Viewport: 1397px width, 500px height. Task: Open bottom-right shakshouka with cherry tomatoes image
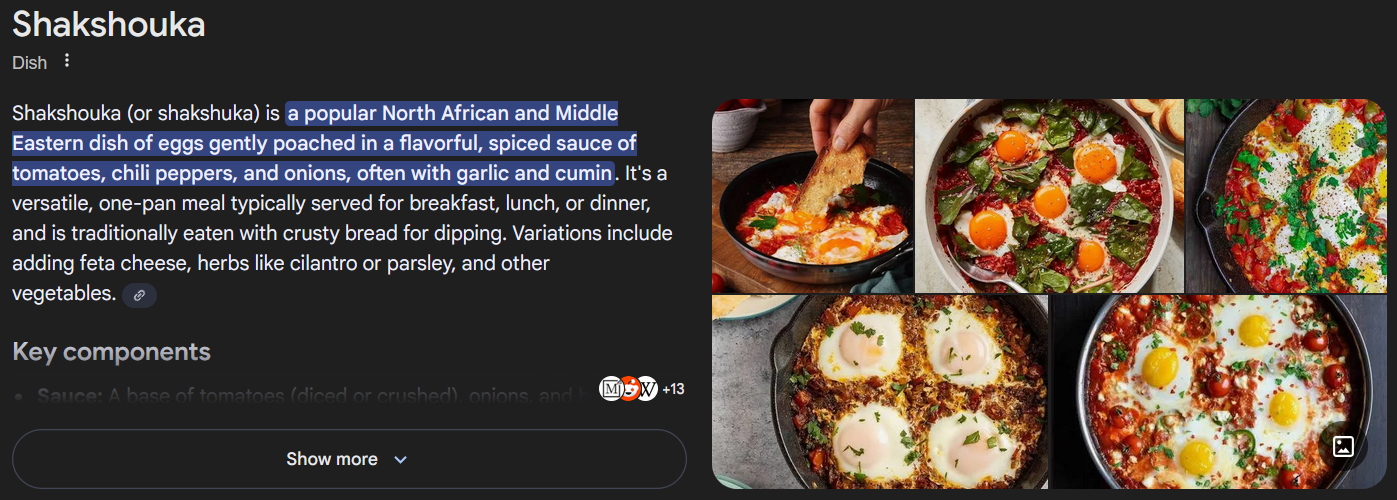point(1219,392)
